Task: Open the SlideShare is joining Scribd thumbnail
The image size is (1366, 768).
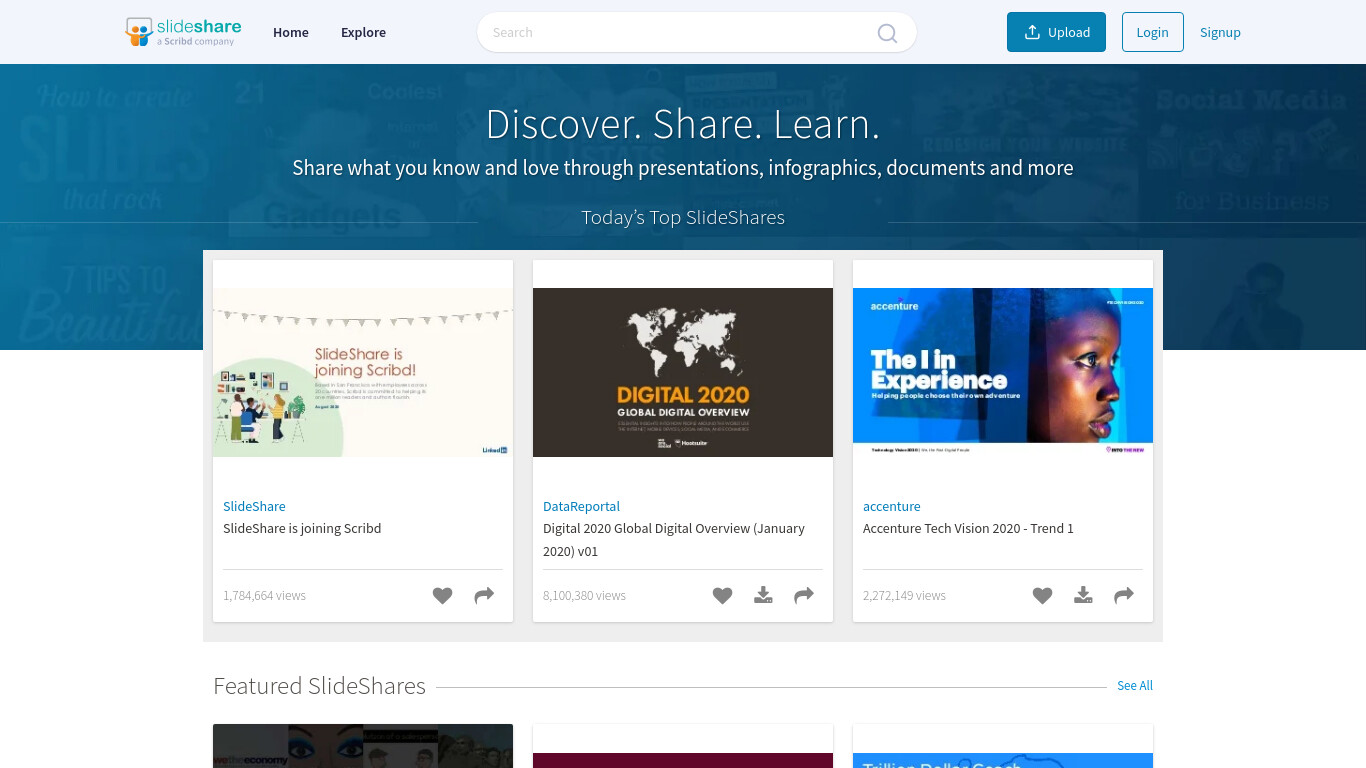Action: 363,372
